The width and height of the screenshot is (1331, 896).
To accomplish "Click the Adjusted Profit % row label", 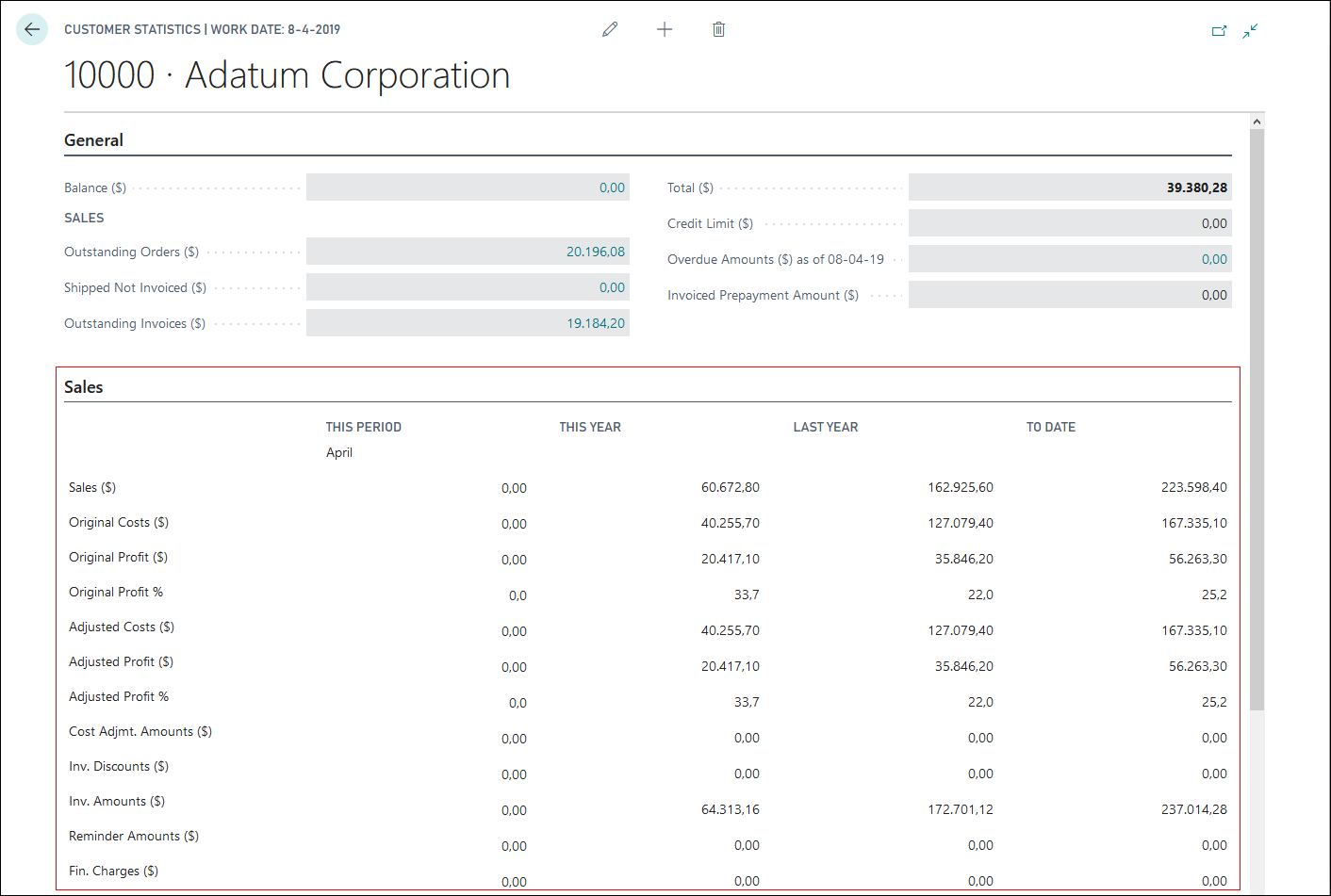I will pos(119,696).
